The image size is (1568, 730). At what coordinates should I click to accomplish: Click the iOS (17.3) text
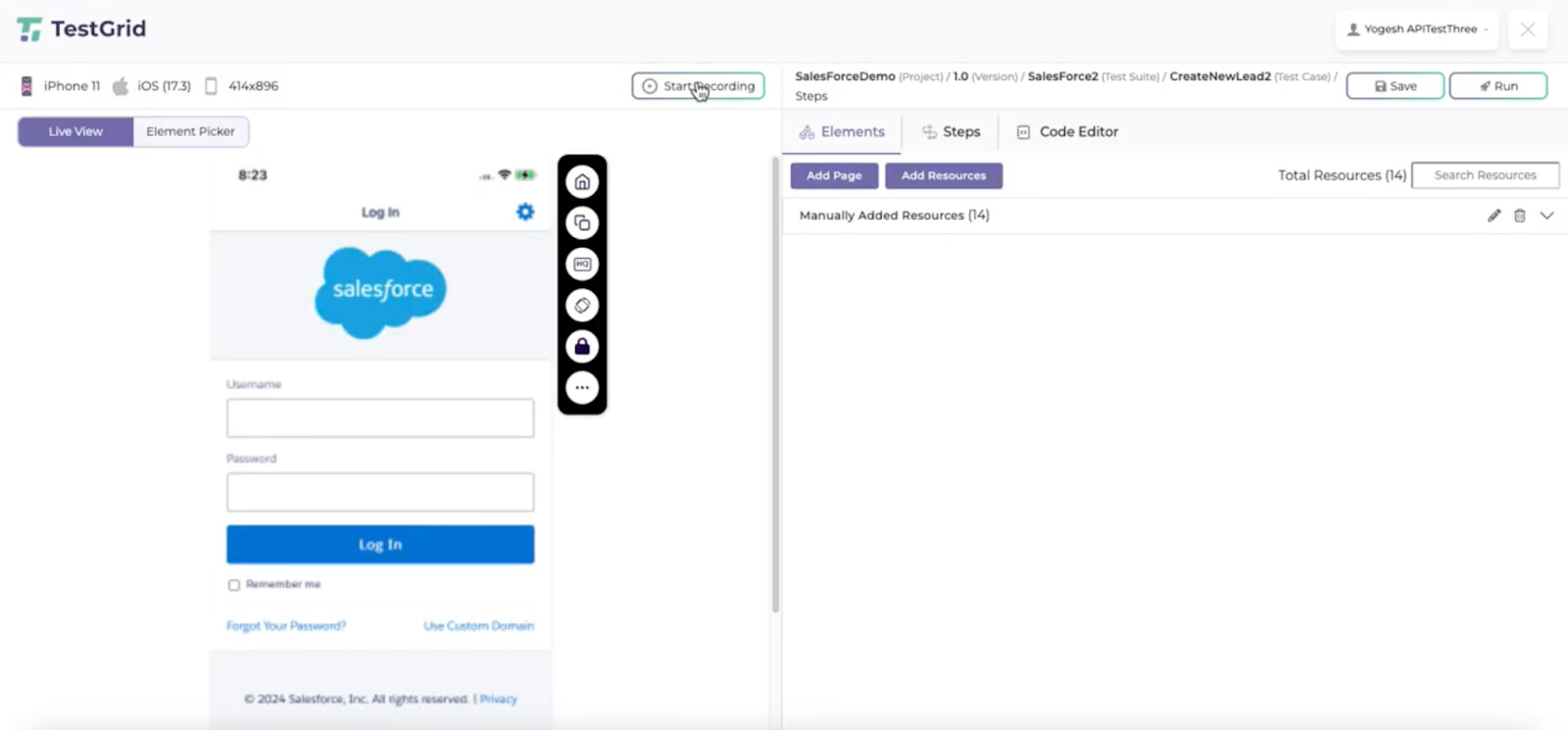click(x=164, y=86)
